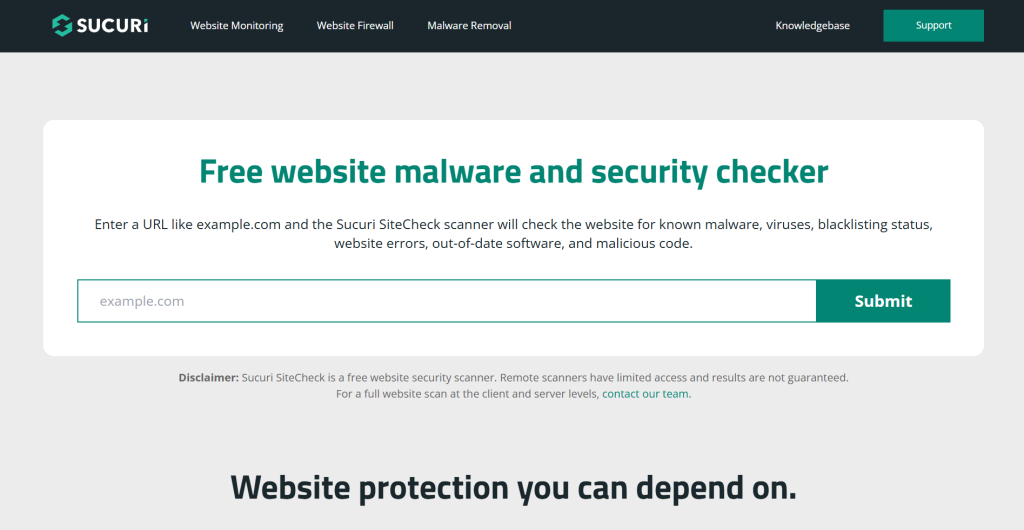The height and width of the screenshot is (530, 1024).
Task: Click the green Sucuri hexagon logo icon
Action: (62, 25)
